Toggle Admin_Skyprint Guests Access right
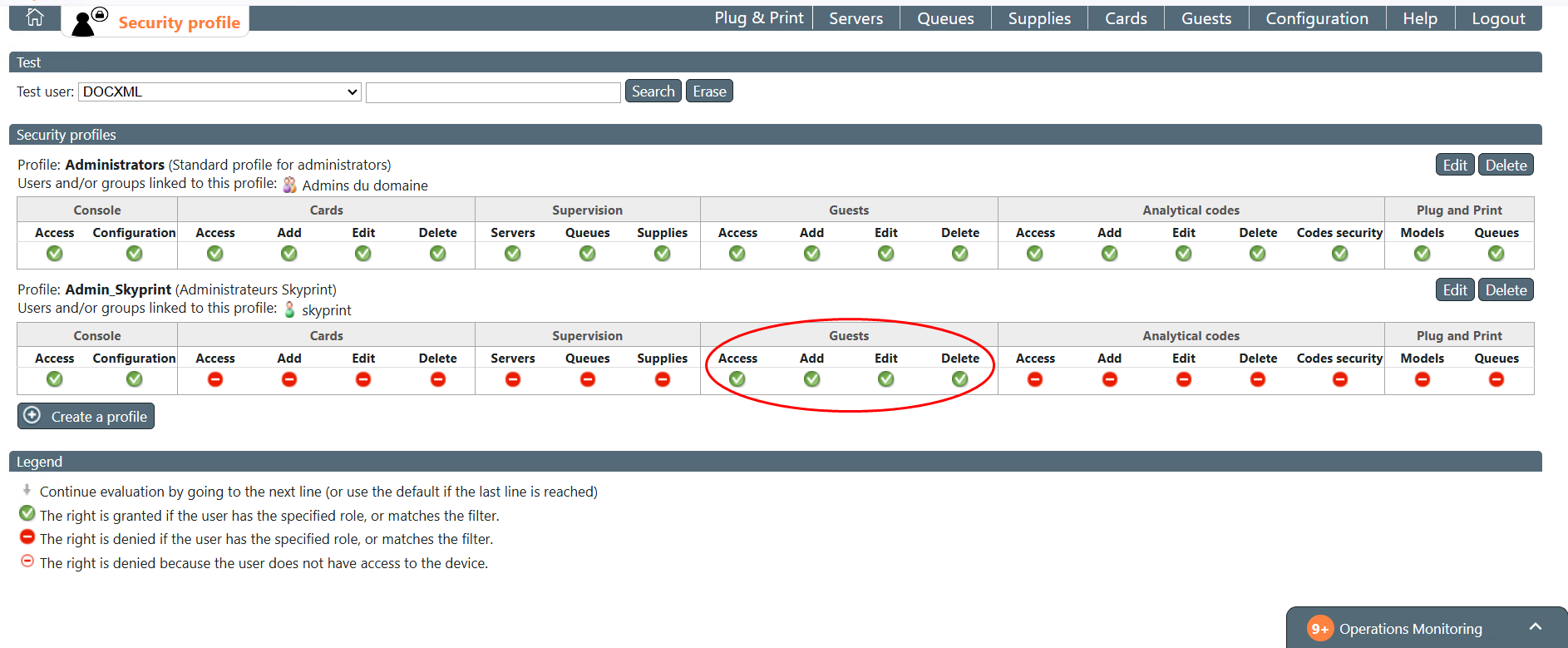Screen dimensions: 1568x648 (737, 379)
